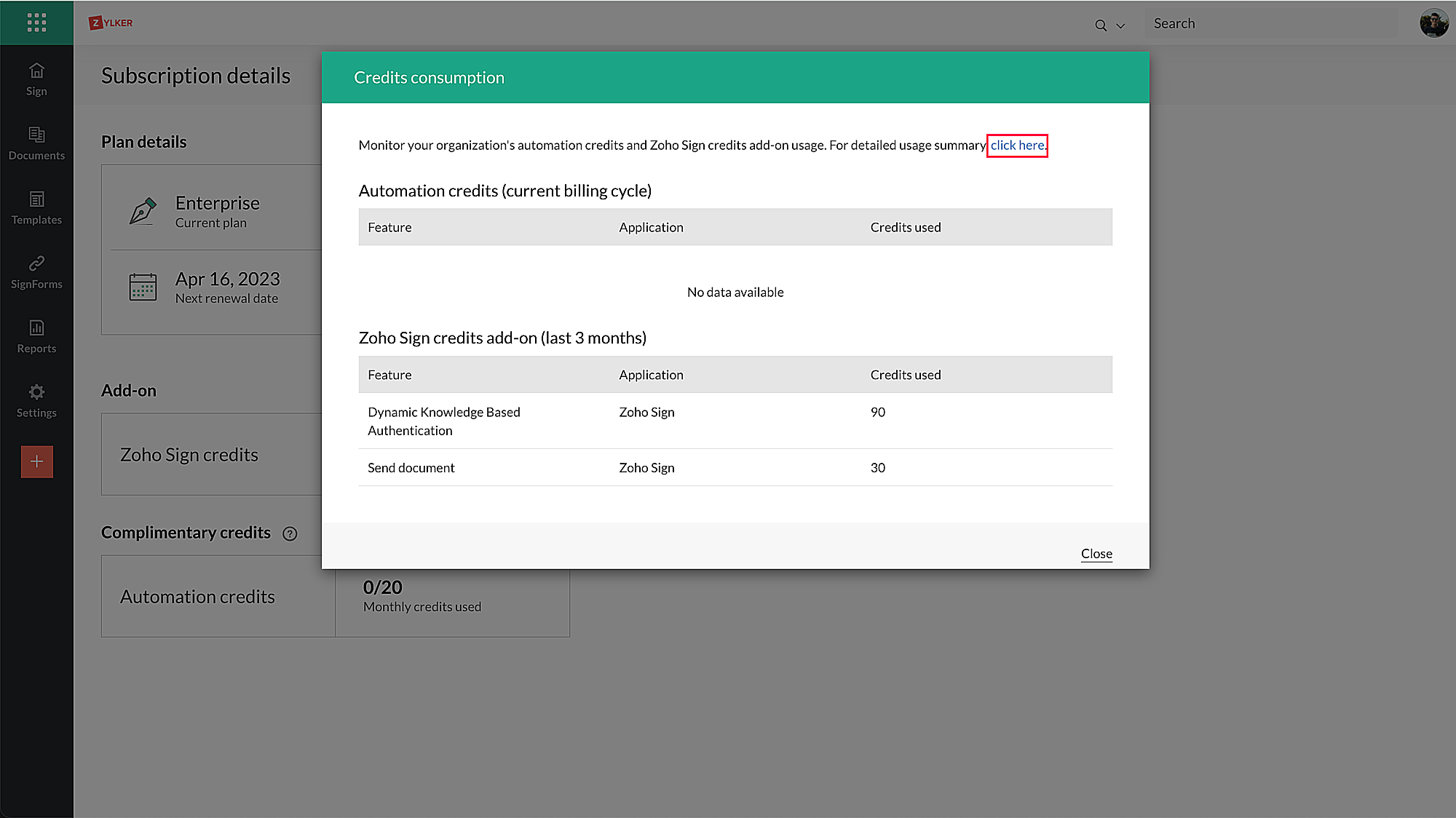Open the Settings gear icon
The image size is (1456, 818).
click(x=36, y=392)
